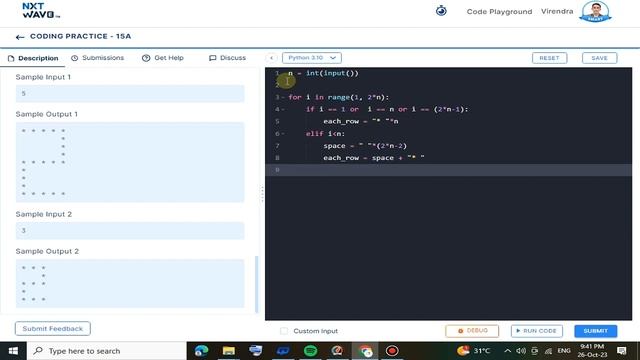The image size is (640, 360).
Task: Fold the elif block at line 6
Action: pos(282,133)
